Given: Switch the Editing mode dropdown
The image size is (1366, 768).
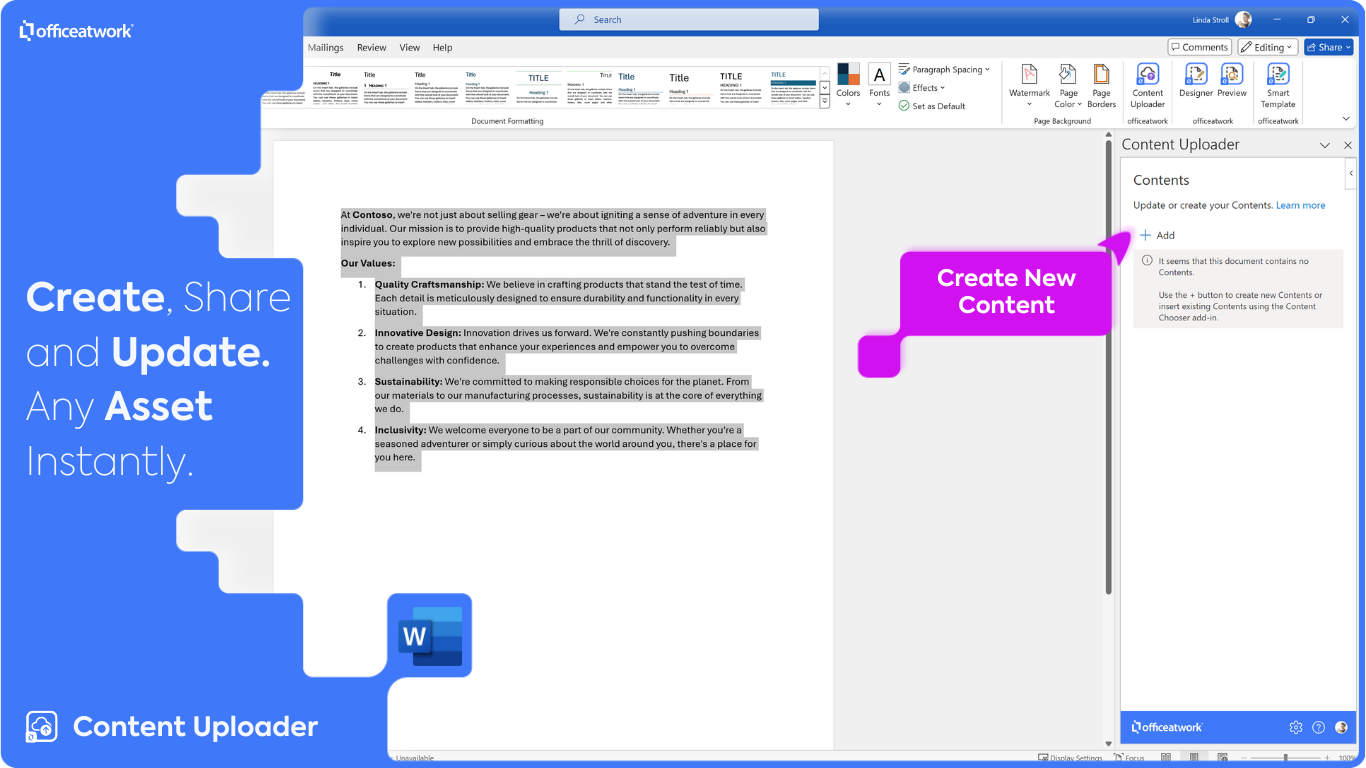Looking at the screenshot, I should [1267, 47].
